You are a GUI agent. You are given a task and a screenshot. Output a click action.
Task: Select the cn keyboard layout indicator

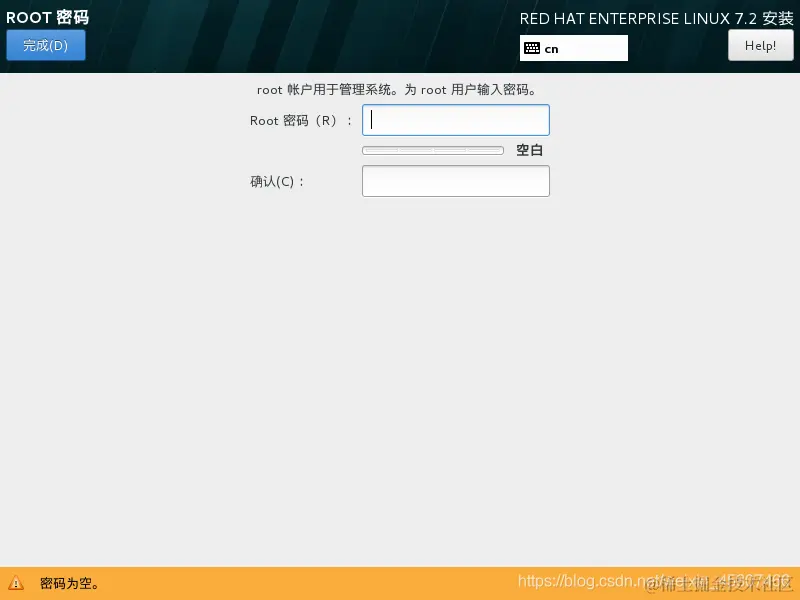[573, 48]
